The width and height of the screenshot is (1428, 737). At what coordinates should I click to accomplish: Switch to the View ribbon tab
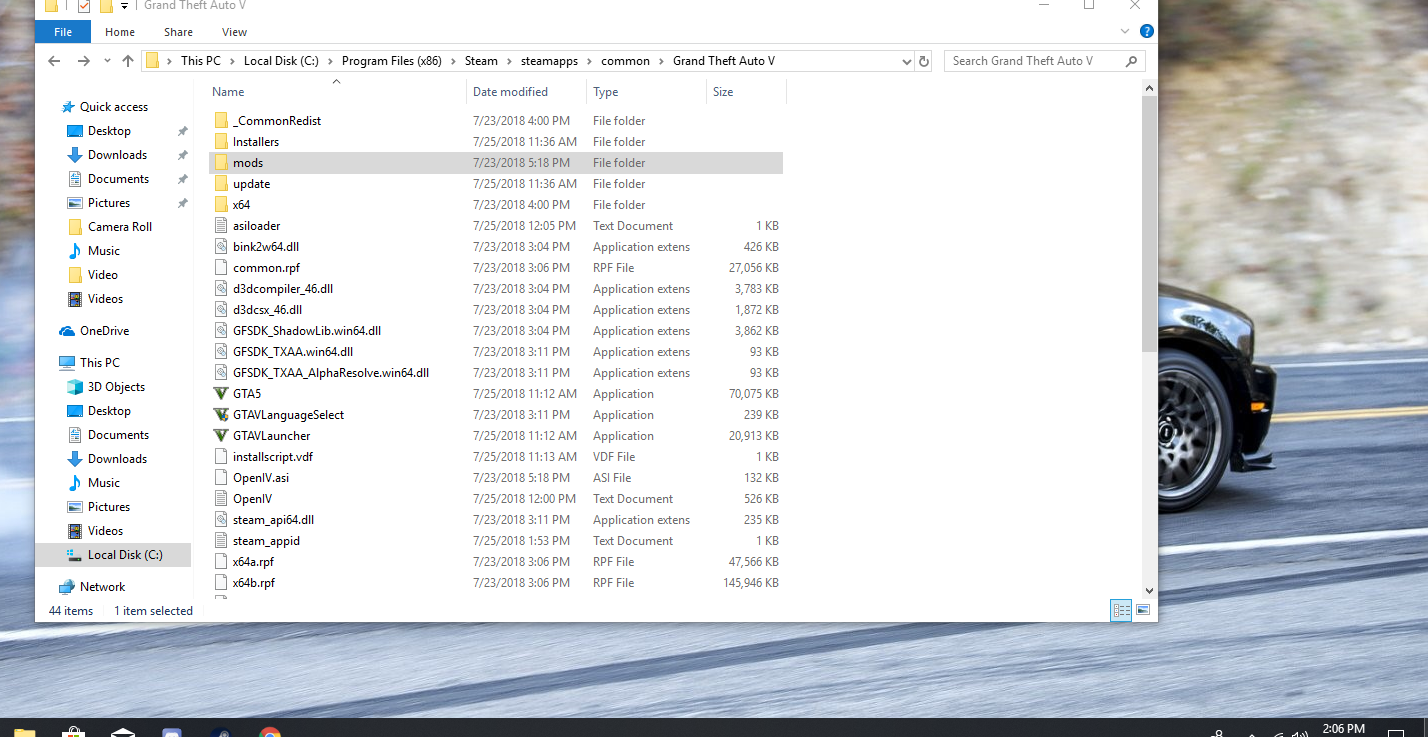coord(234,32)
